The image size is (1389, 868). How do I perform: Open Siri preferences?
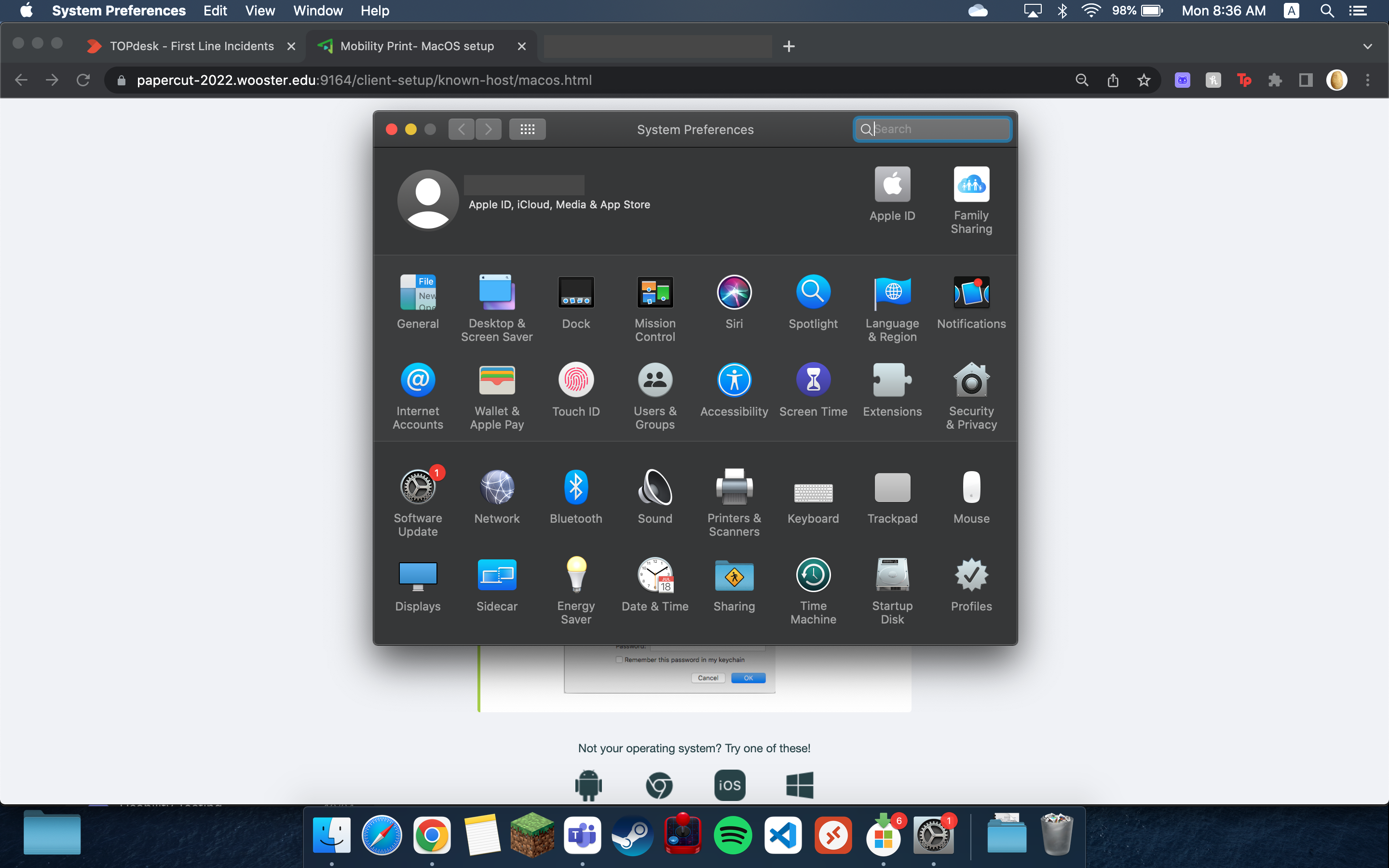pyautogui.click(x=734, y=301)
